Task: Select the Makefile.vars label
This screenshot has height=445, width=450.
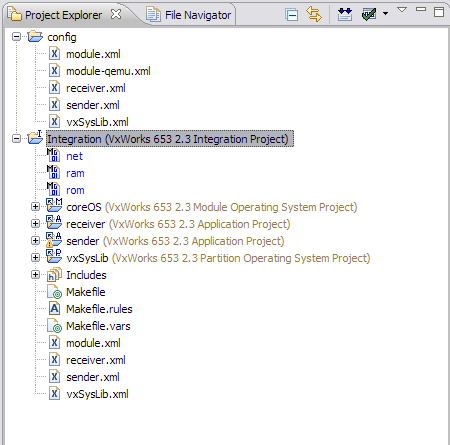Action: click(x=98, y=326)
